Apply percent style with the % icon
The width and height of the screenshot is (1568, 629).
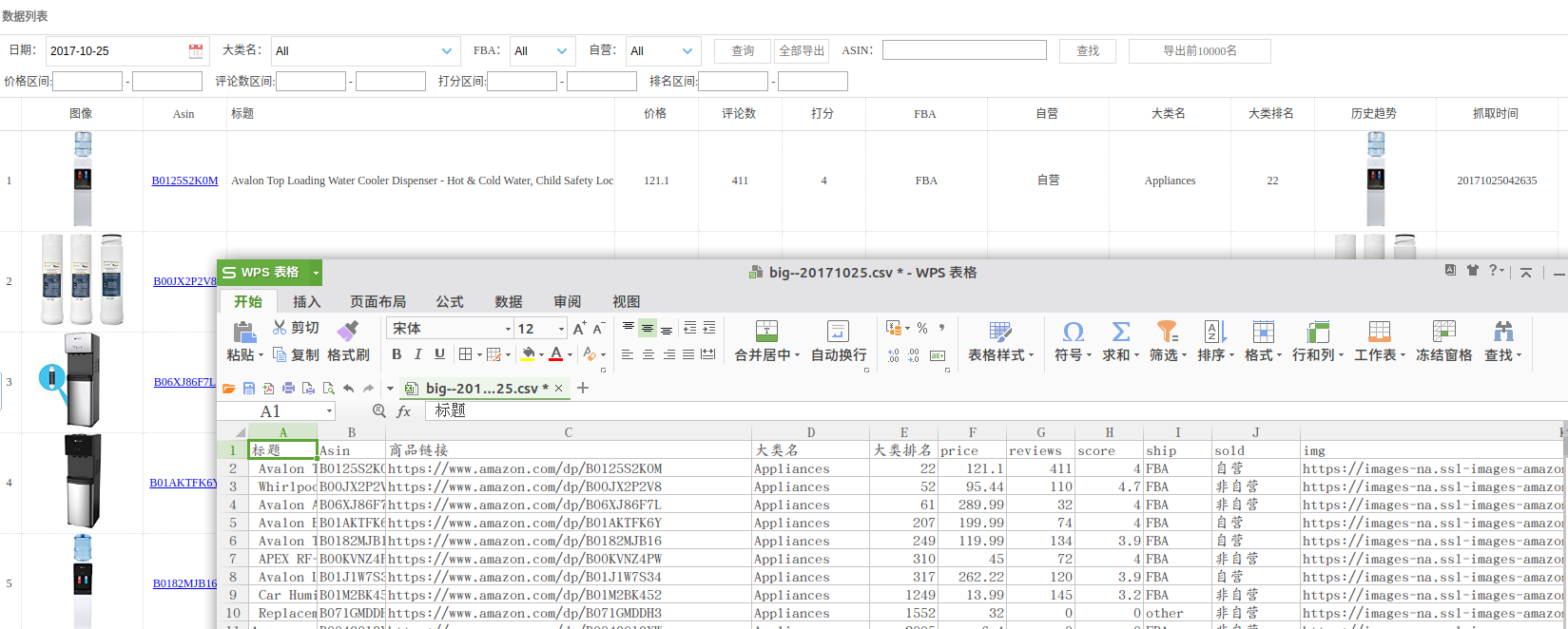922,328
